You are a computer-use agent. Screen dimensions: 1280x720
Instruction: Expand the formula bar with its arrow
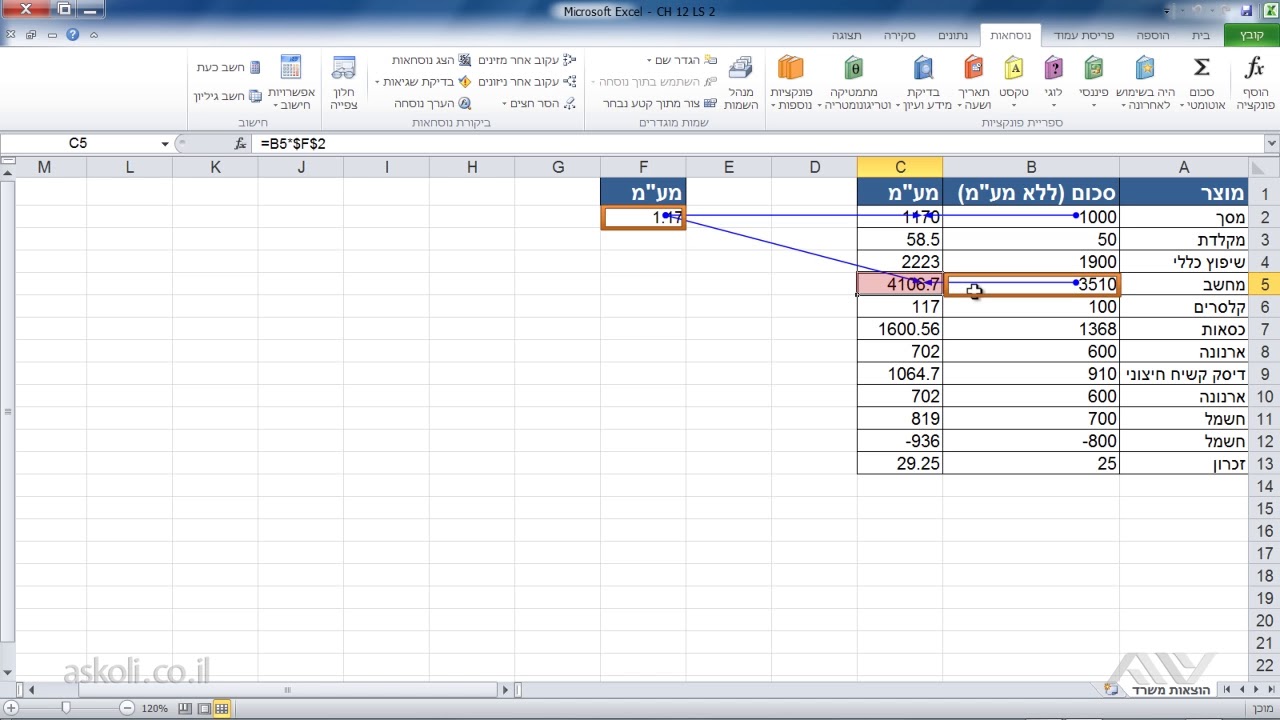pyautogui.click(x=1271, y=144)
